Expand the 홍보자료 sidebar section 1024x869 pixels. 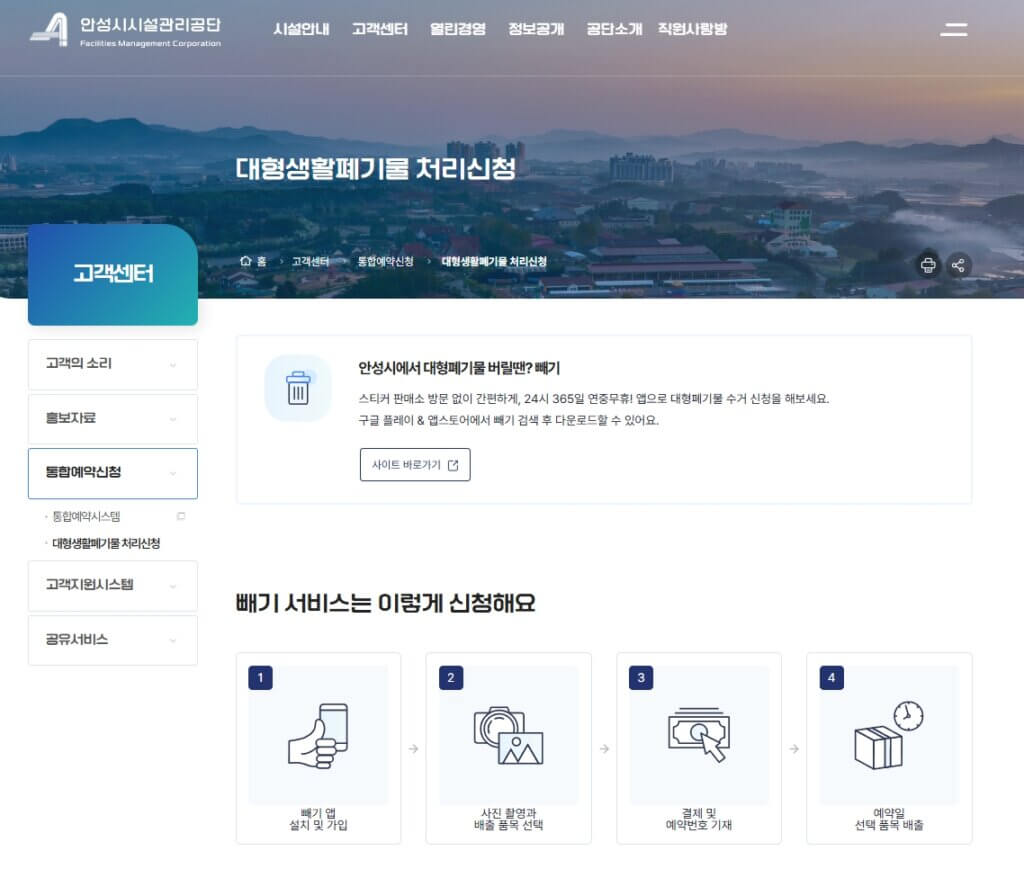(x=112, y=418)
